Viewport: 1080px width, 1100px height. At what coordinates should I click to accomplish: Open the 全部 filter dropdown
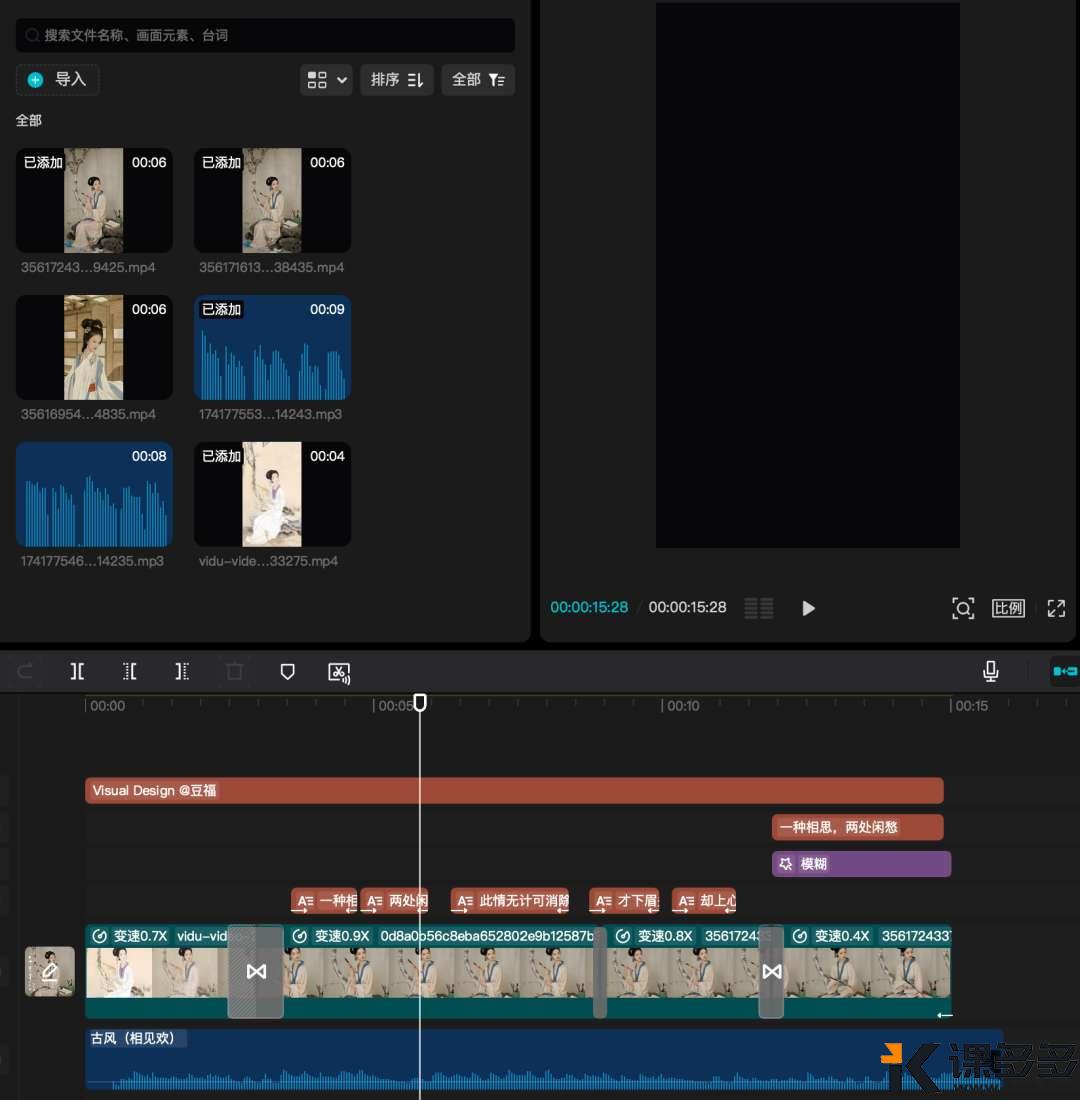pyautogui.click(x=478, y=79)
